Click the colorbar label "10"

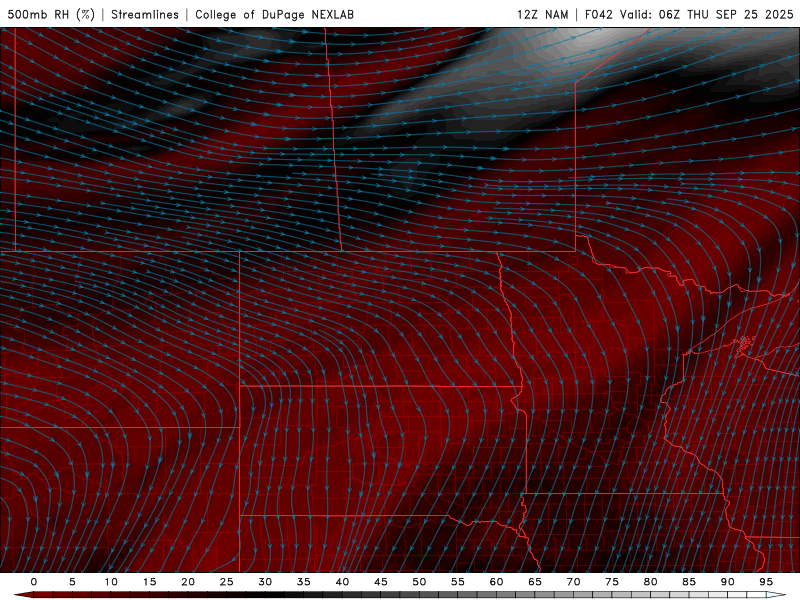point(111,582)
